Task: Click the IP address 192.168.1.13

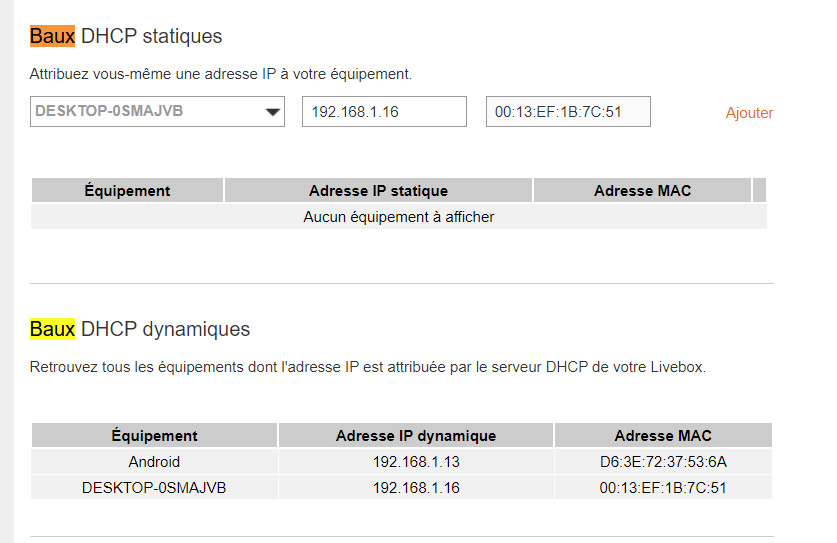Action: point(416,462)
